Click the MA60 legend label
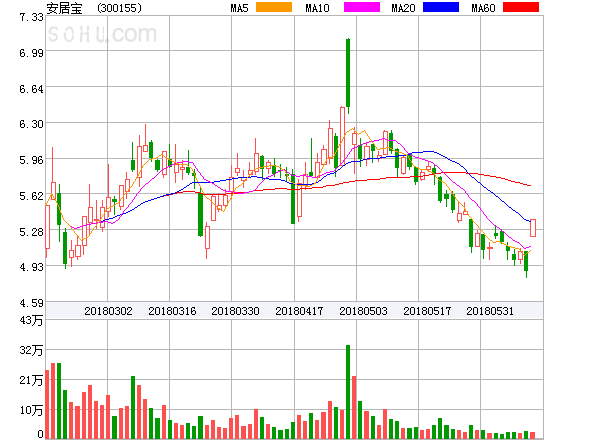 [483, 8]
